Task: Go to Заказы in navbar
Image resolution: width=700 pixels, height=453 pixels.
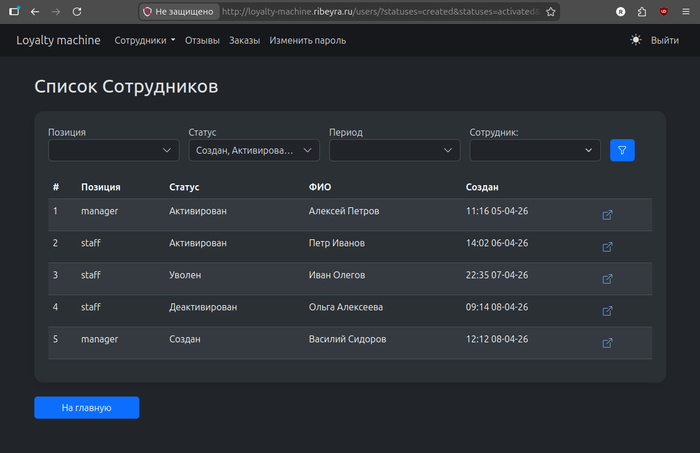Action: [x=244, y=40]
